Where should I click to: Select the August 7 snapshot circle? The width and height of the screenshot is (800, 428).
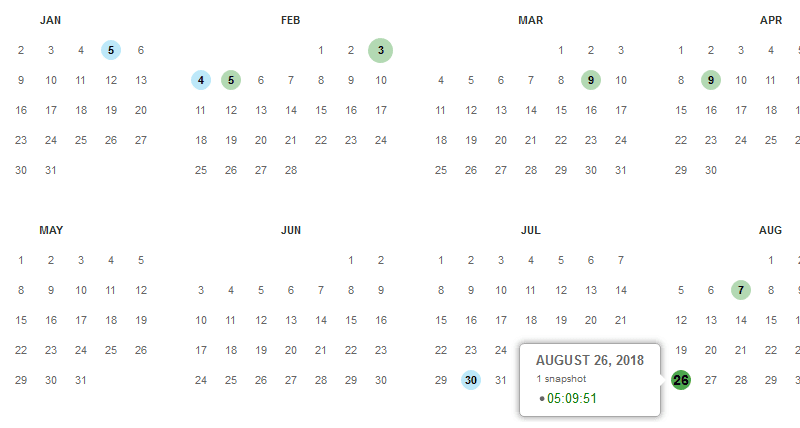pos(741,290)
